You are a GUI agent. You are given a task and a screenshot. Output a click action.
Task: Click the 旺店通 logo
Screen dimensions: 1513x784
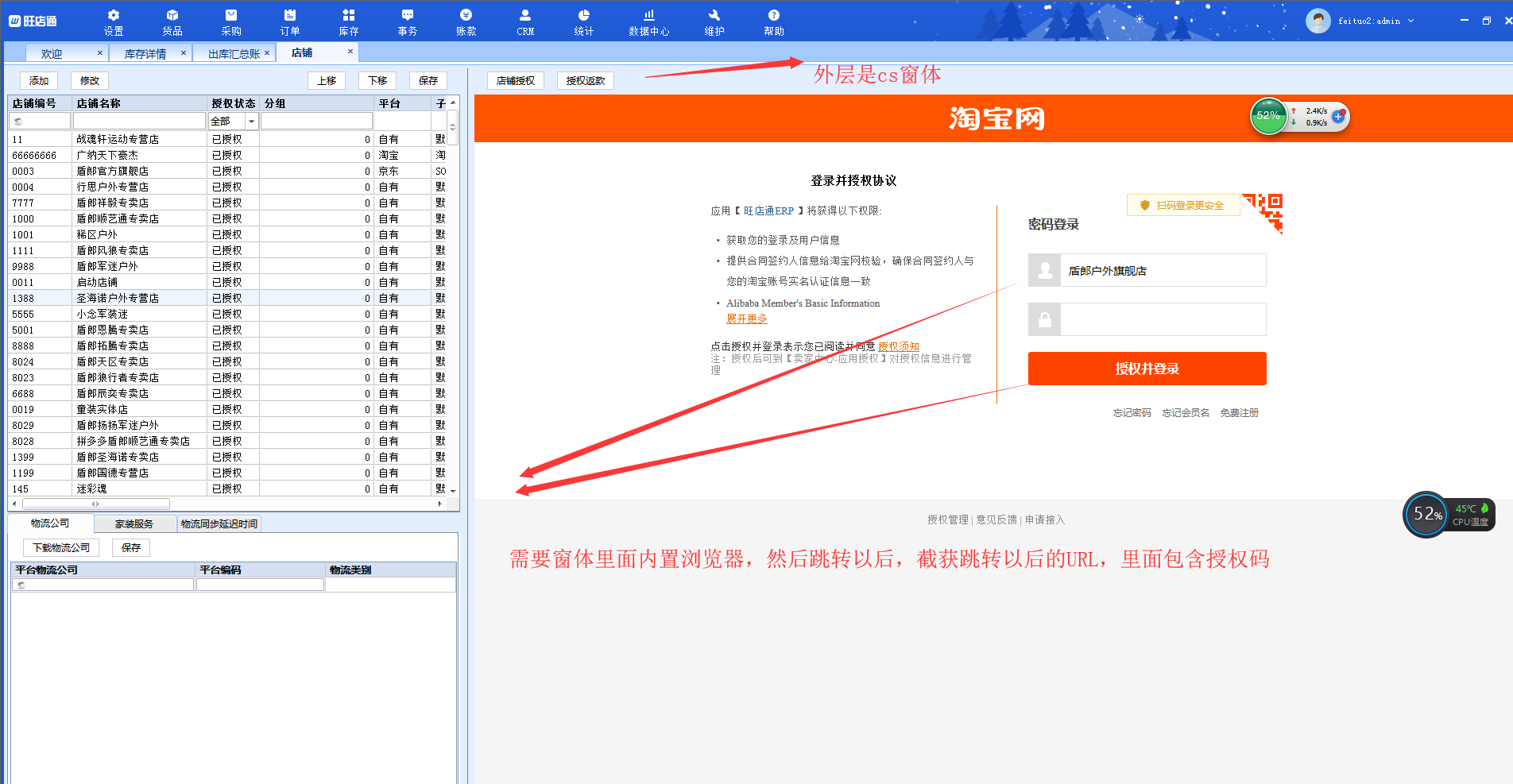33,21
